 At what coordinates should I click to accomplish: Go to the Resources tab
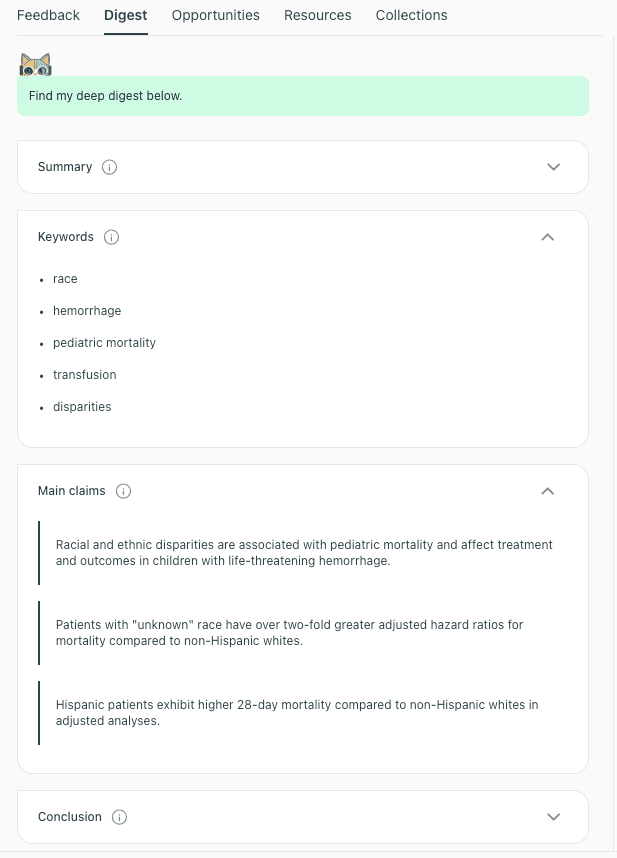[318, 15]
